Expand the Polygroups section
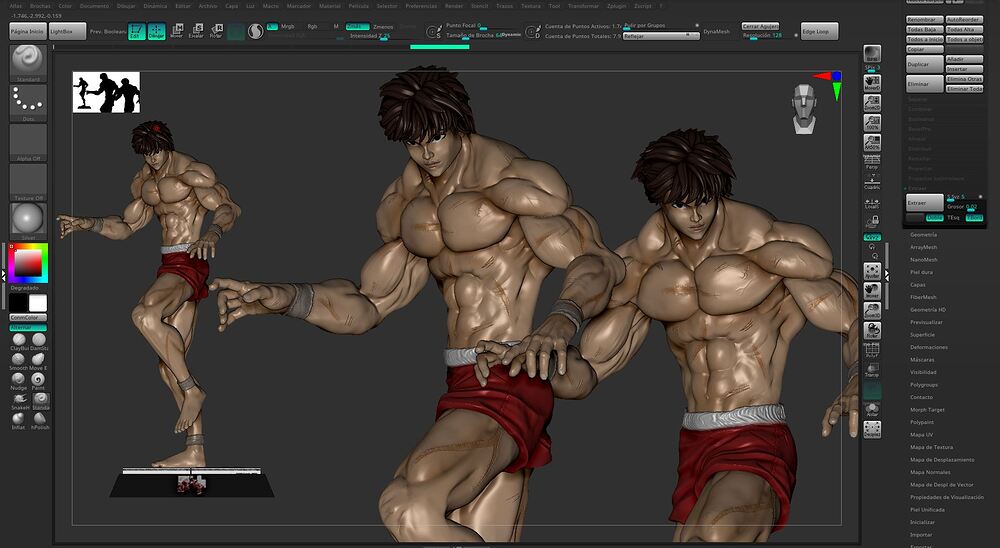Screen dimensions: 1000x548 [x=923, y=385]
